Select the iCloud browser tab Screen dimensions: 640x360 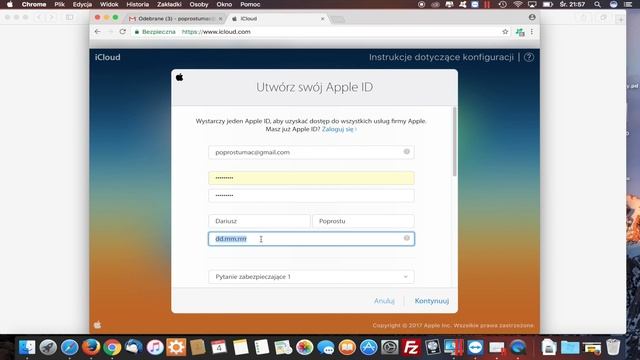(x=278, y=19)
